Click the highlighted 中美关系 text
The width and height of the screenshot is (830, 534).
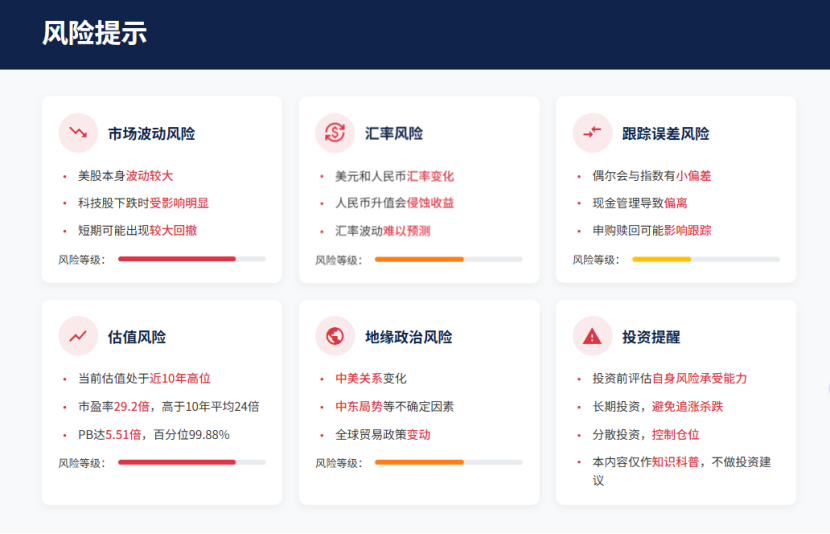pos(358,379)
